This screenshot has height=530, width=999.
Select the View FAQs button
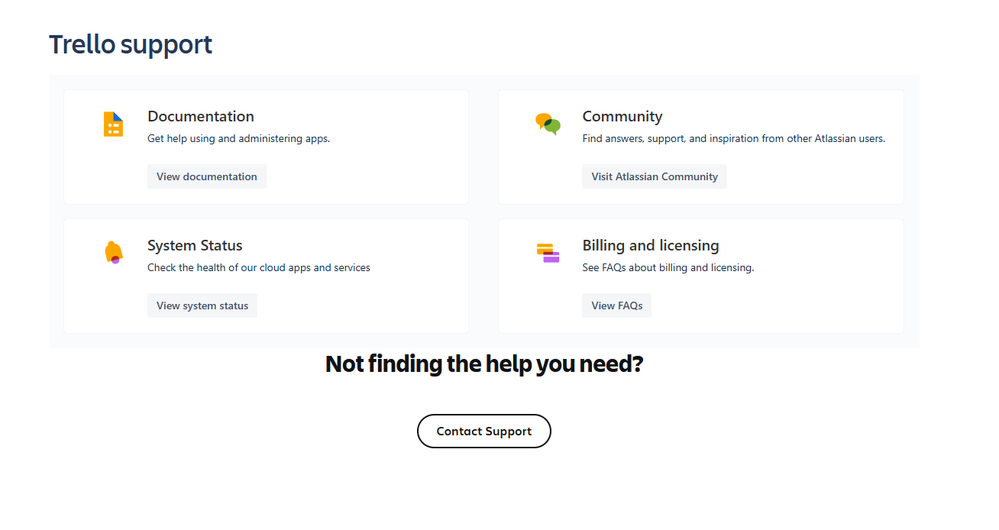(x=617, y=306)
